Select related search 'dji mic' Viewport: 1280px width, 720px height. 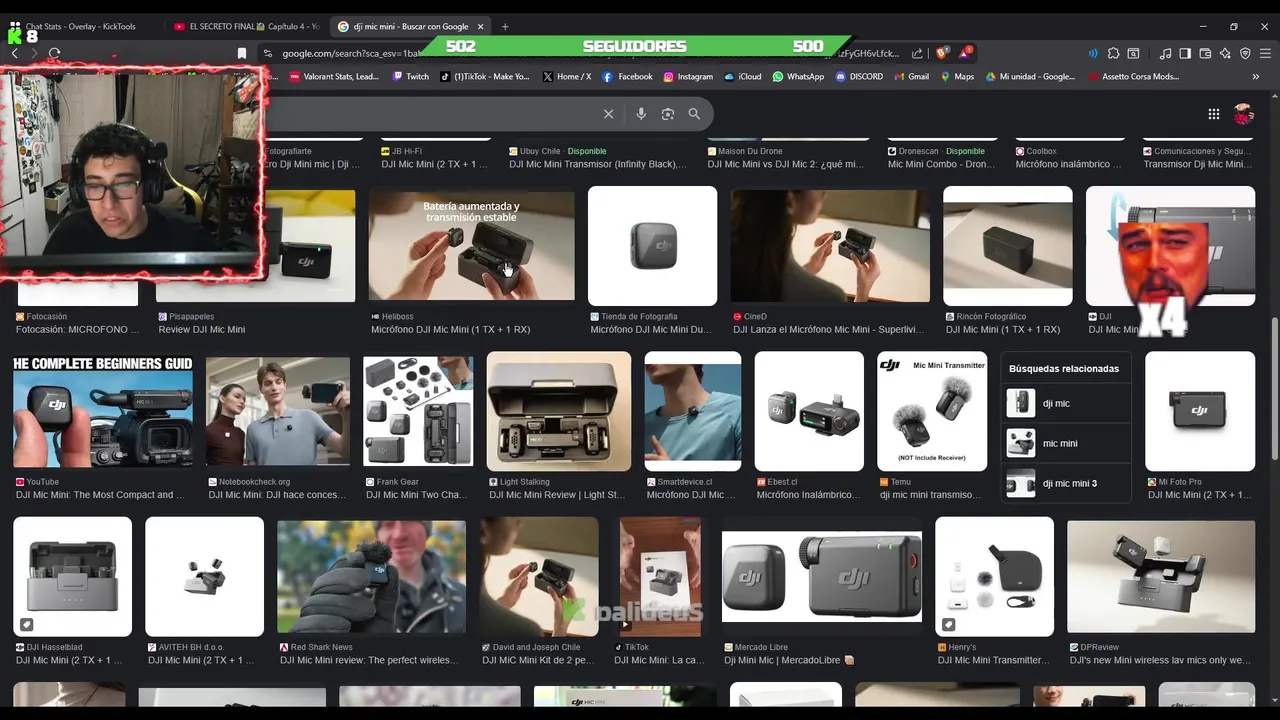(1066, 403)
